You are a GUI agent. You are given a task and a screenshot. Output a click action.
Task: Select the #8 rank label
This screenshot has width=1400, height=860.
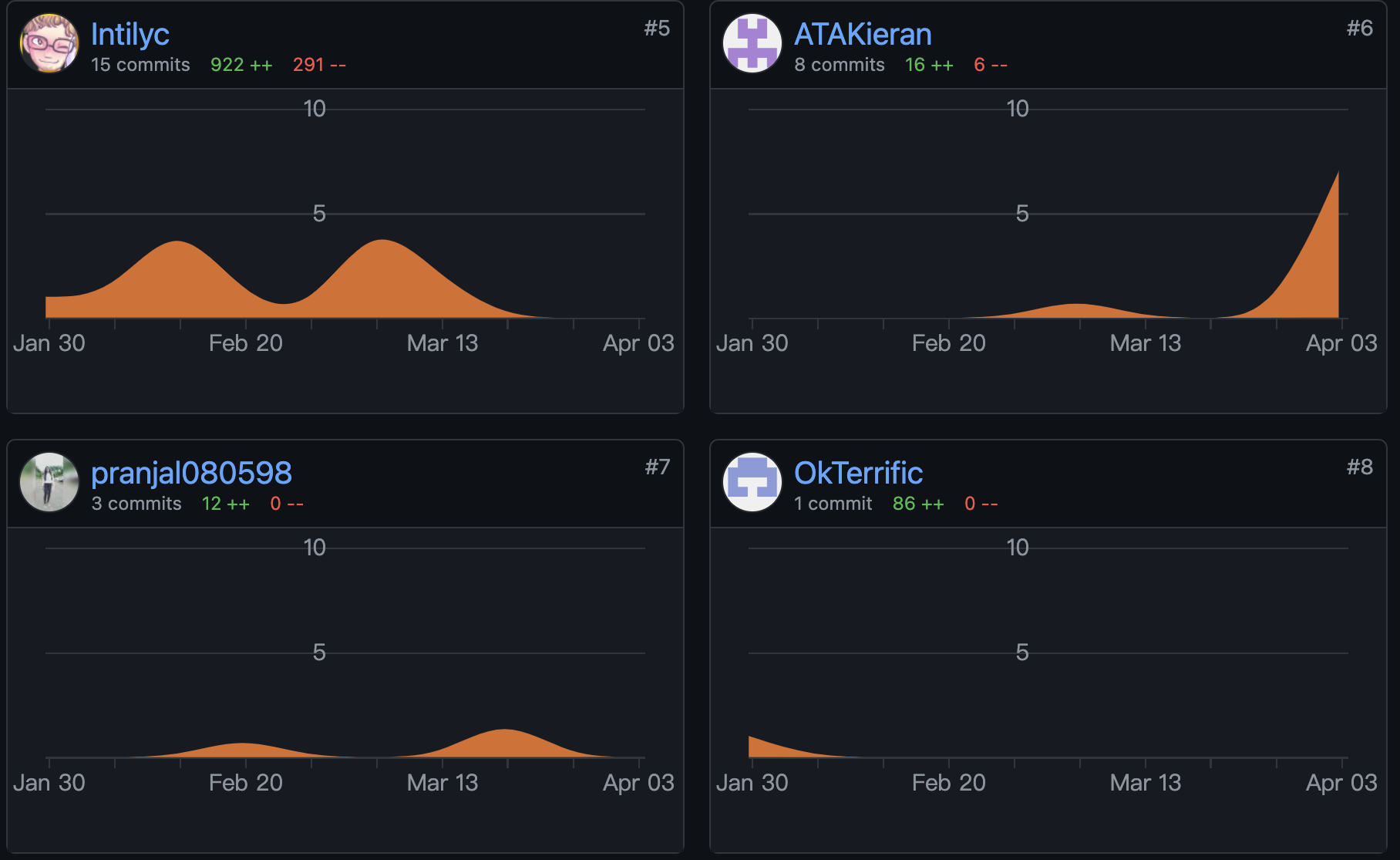[1360, 467]
